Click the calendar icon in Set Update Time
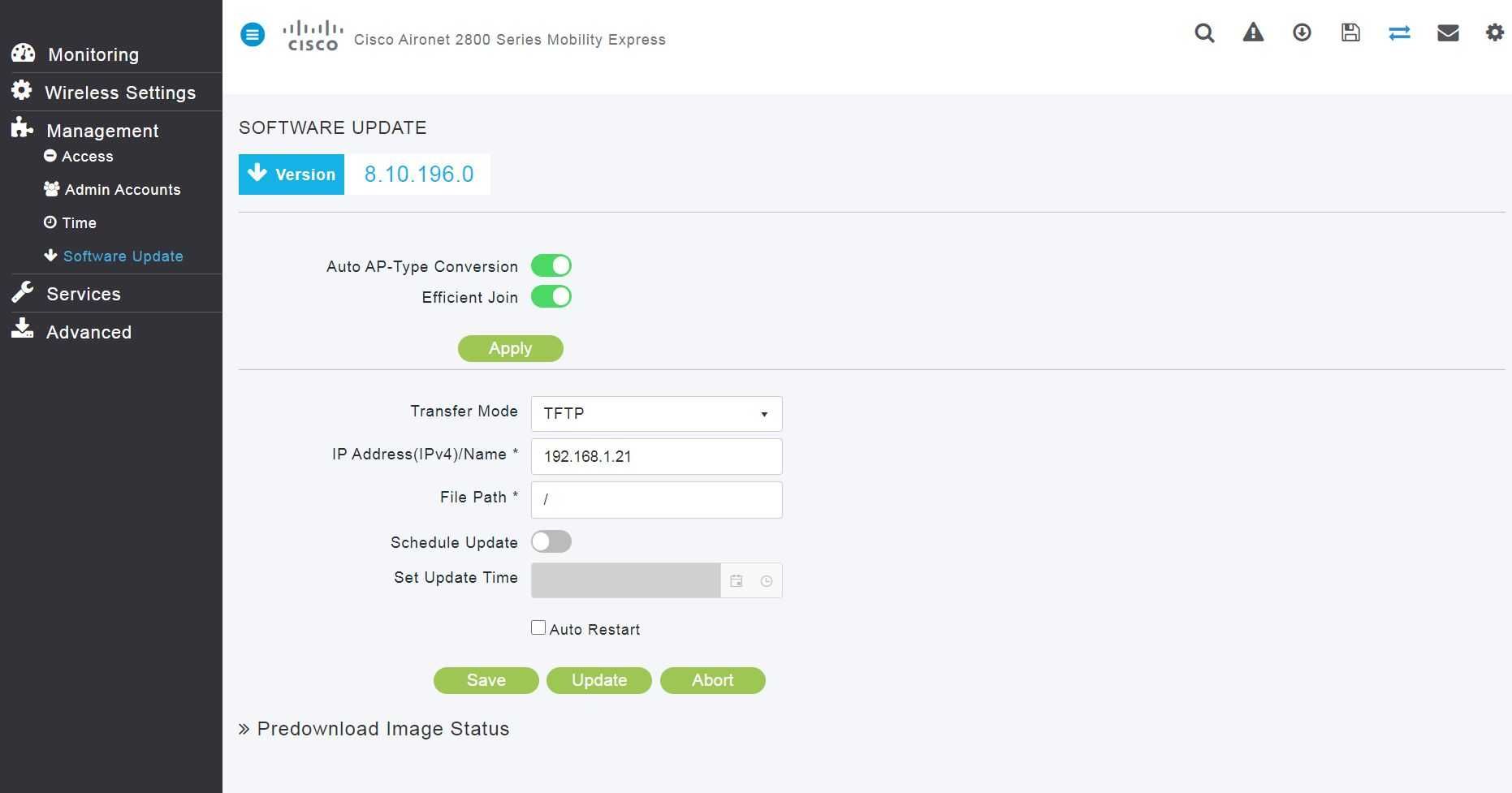 737,581
